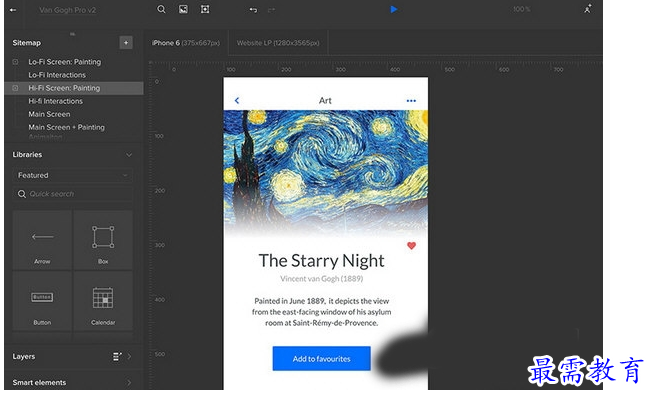
Task: Click the Quick search field
Action: (72, 194)
